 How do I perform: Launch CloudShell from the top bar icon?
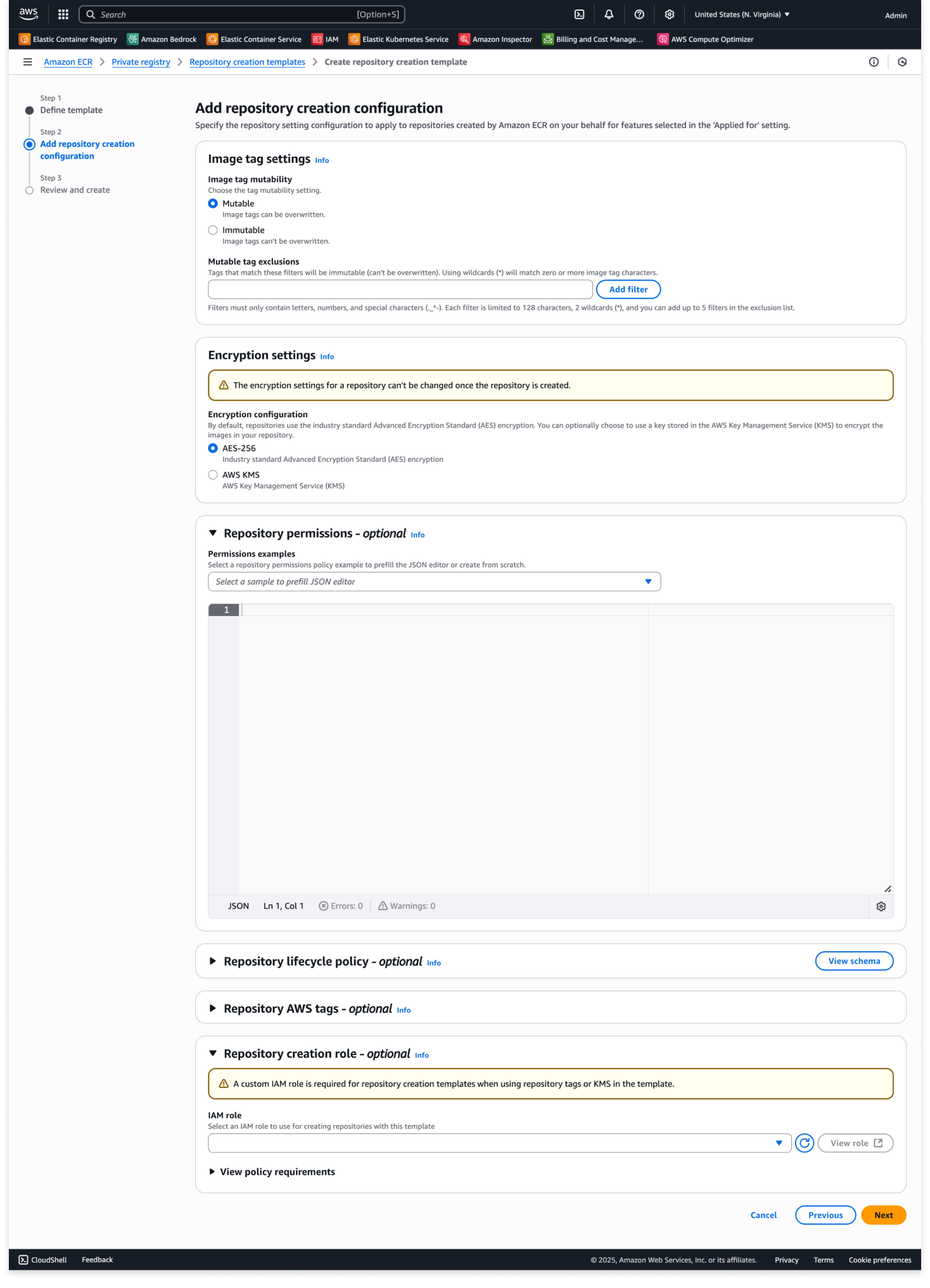[x=579, y=15]
